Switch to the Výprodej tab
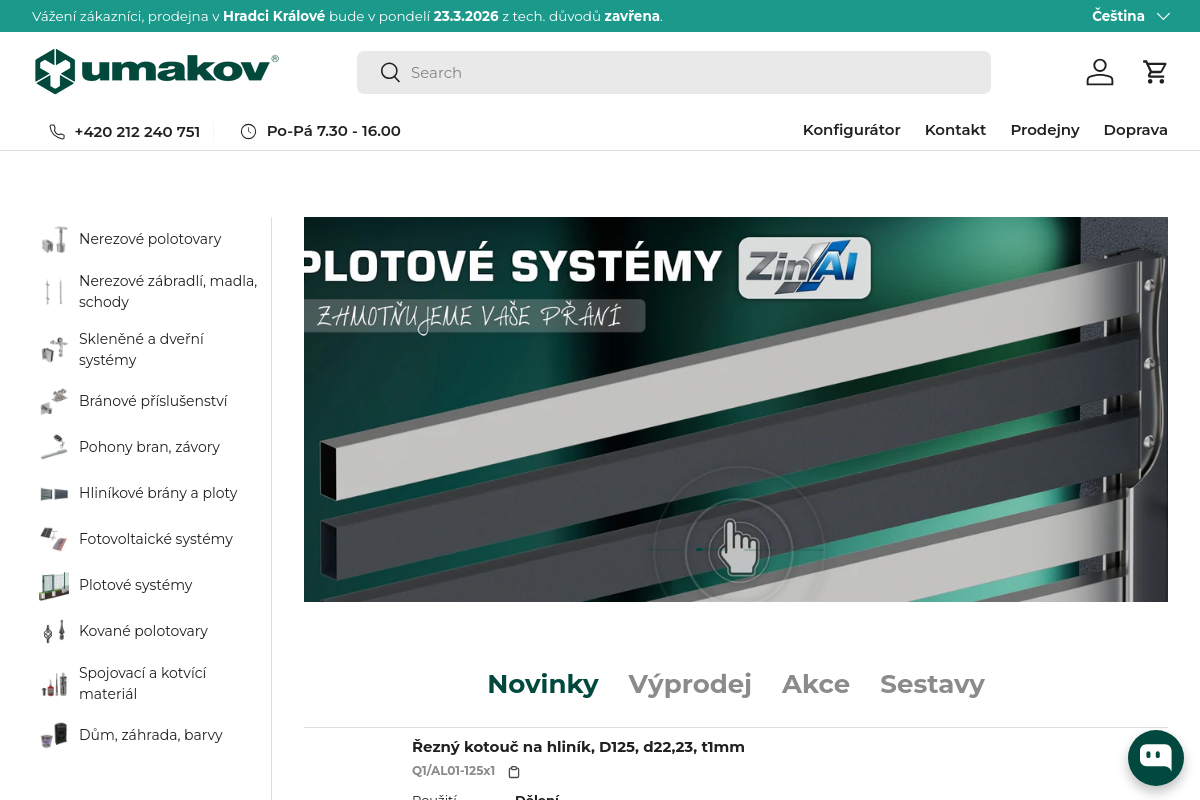 coord(690,684)
